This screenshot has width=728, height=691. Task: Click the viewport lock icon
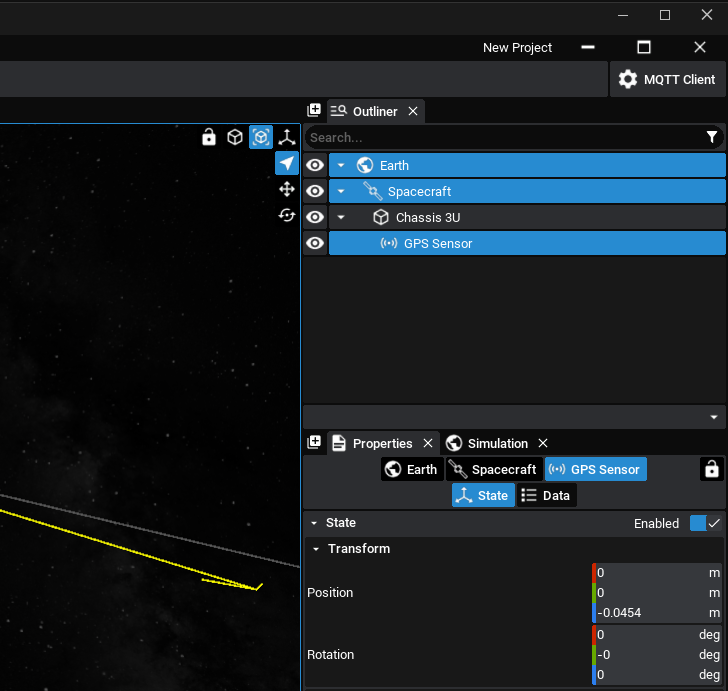click(209, 137)
